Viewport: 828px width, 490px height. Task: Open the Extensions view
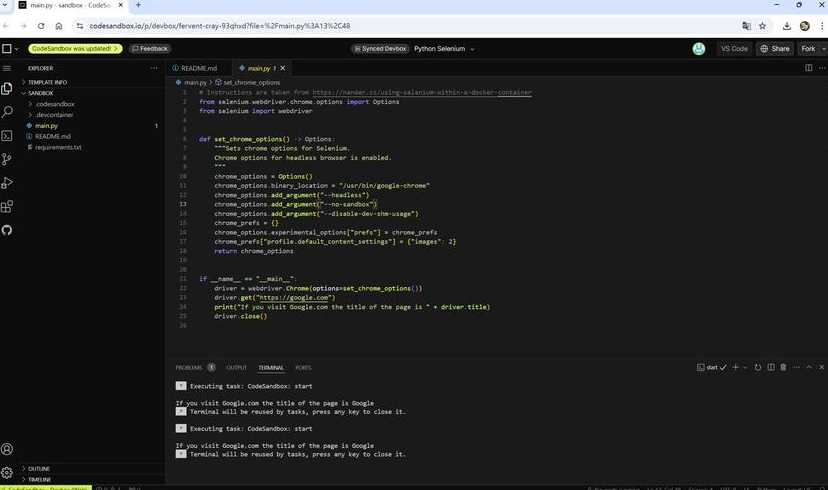7,206
